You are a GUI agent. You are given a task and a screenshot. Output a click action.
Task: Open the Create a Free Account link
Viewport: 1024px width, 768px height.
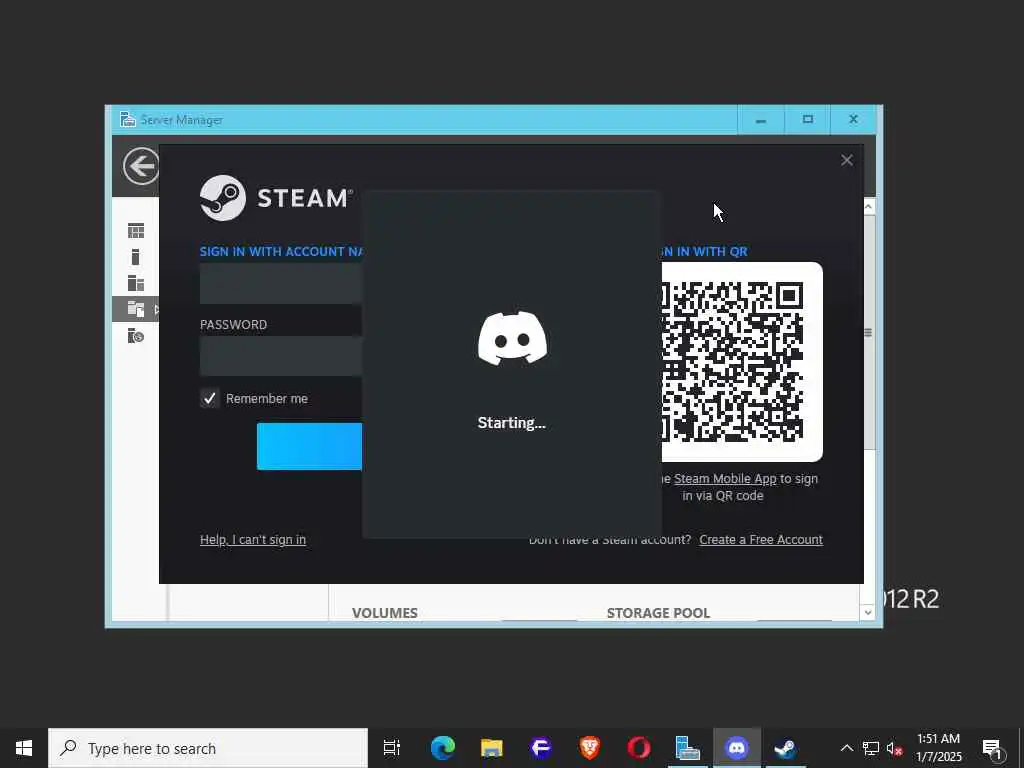761,539
